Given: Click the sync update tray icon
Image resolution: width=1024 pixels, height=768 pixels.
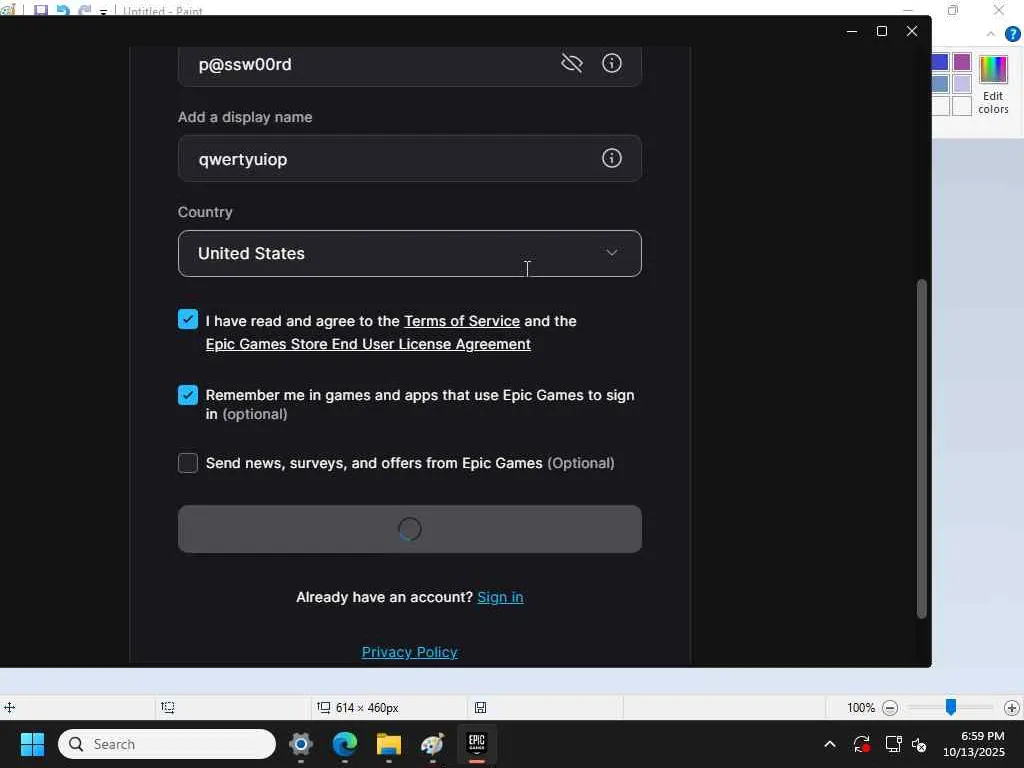Looking at the screenshot, I should (861, 744).
